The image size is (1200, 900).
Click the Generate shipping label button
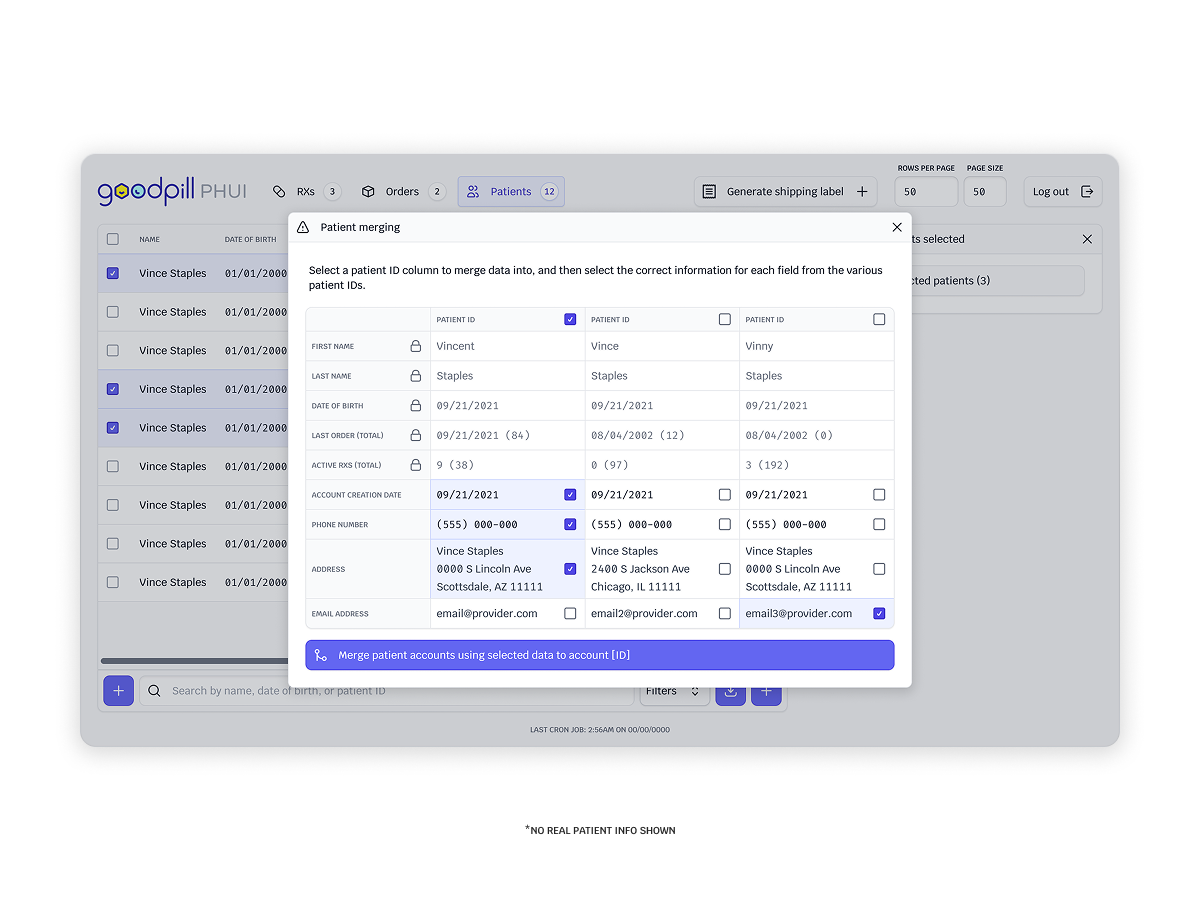click(x=785, y=191)
